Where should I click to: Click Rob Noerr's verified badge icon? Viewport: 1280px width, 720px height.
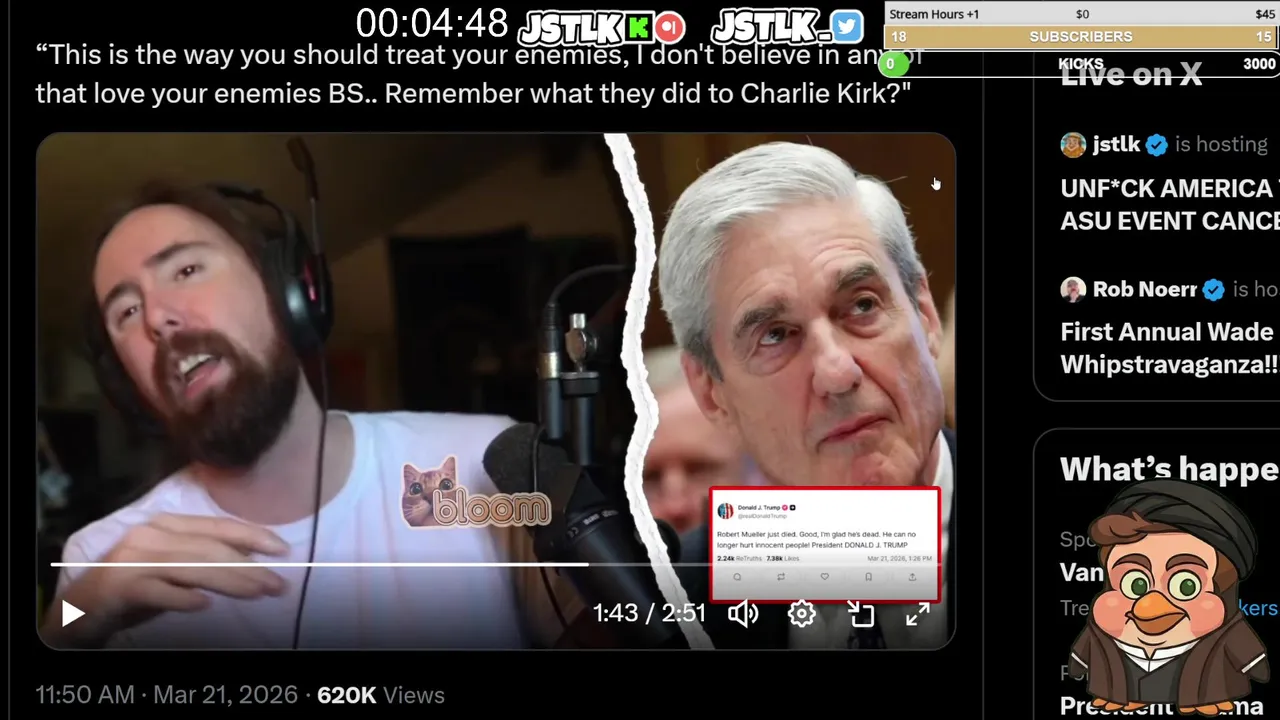1214,290
